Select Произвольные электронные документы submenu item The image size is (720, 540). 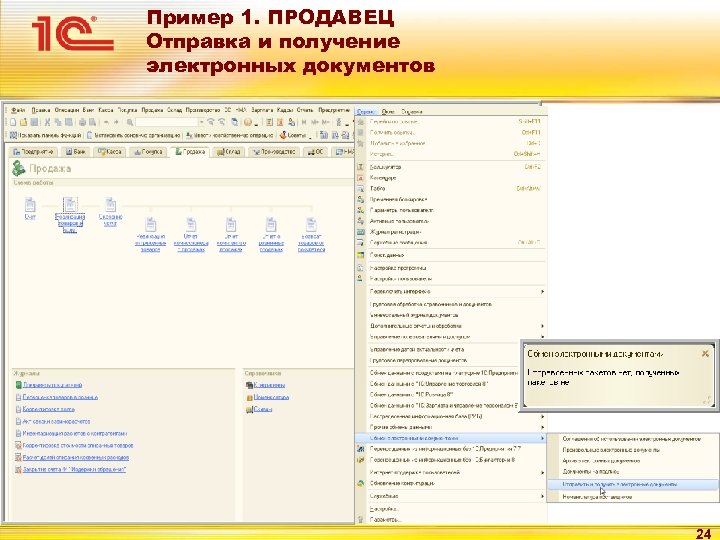coord(633,450)
